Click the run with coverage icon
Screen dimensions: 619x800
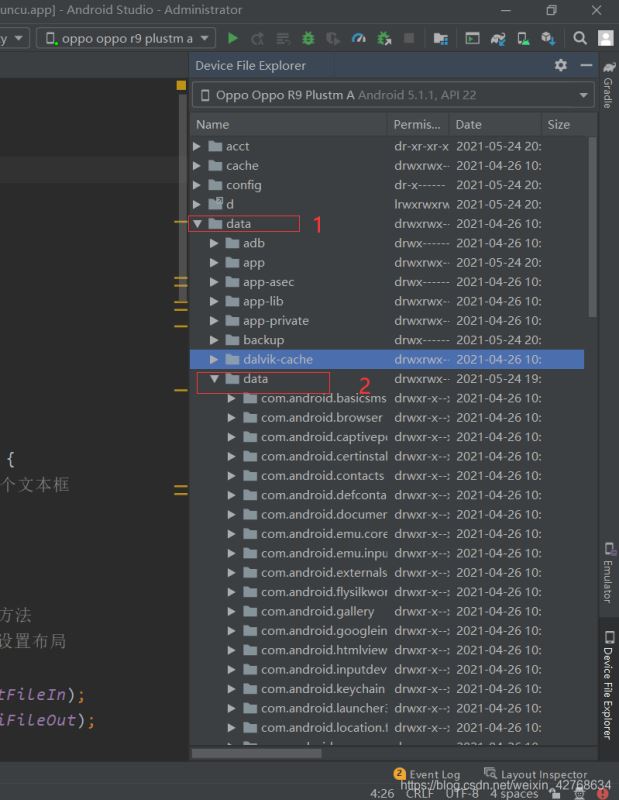[x=333, y=38]
